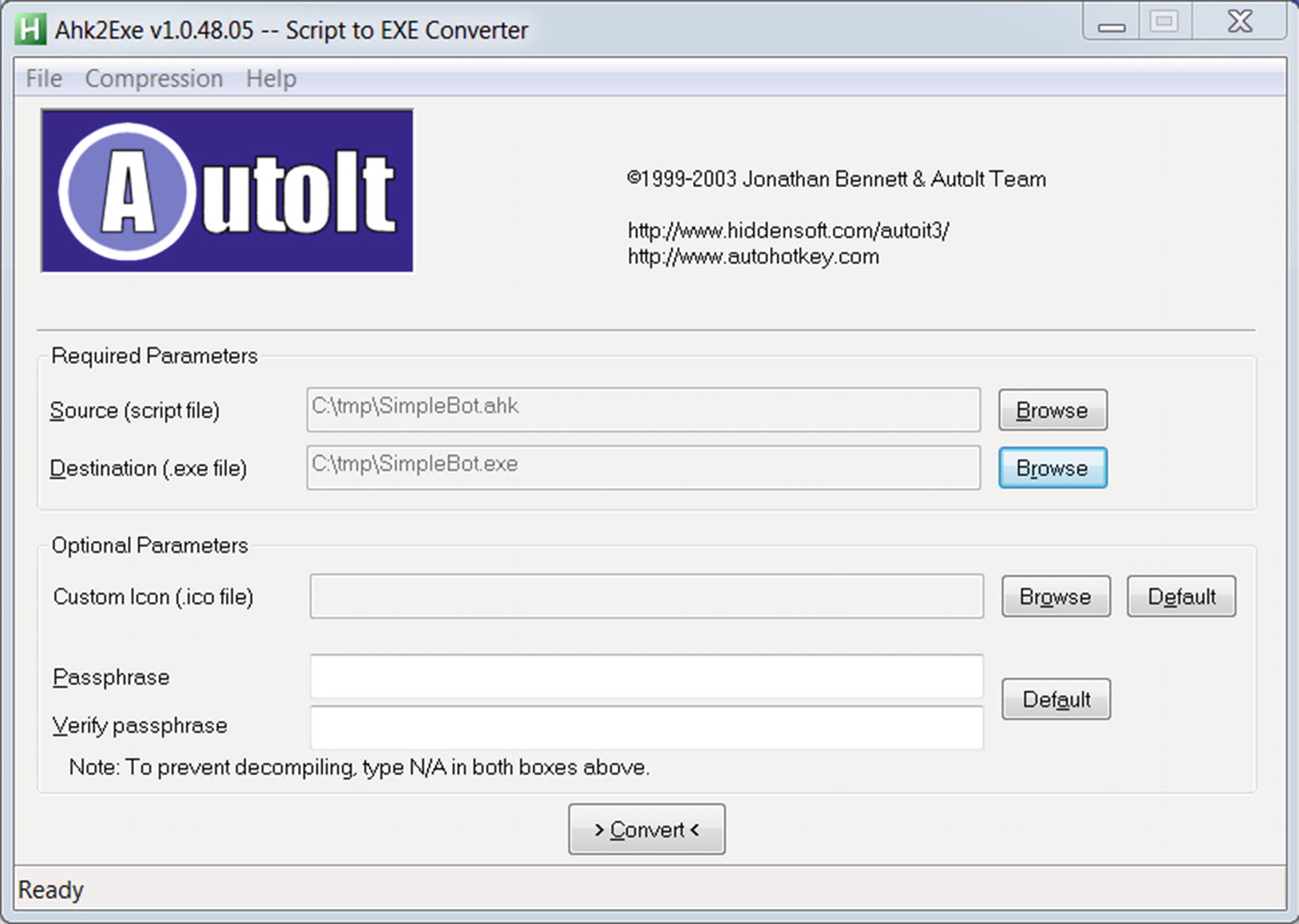Click the Required Parameters group label
Viewport: 1299px width, 924px height.
click(x=154, y=355)
